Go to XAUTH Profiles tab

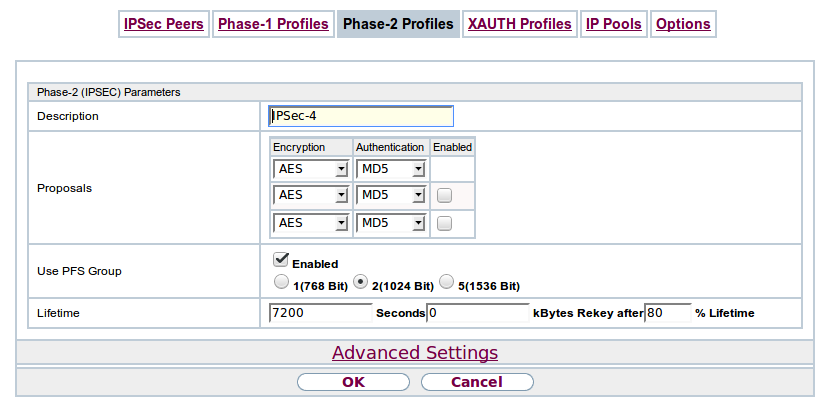(520, 24)
